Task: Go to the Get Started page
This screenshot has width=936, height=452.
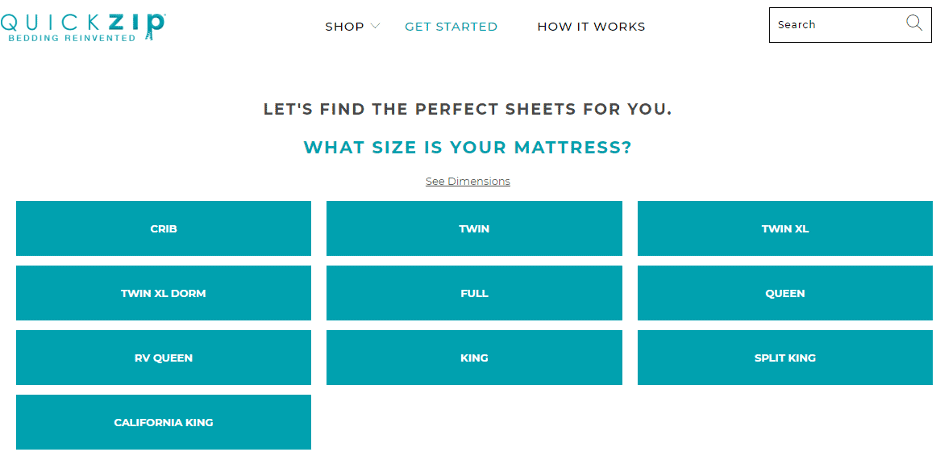Action: [x=451, y=27]
